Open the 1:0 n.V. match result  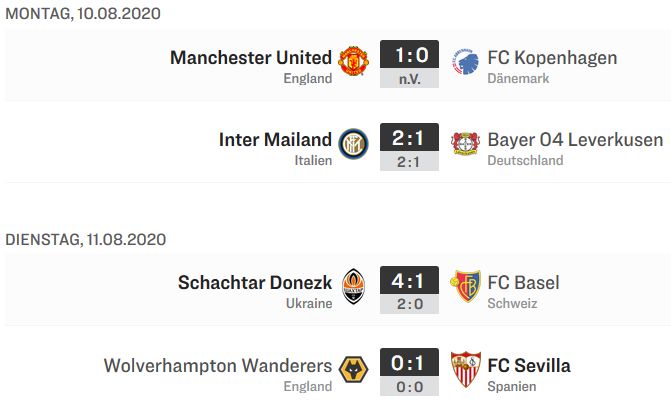410,64
